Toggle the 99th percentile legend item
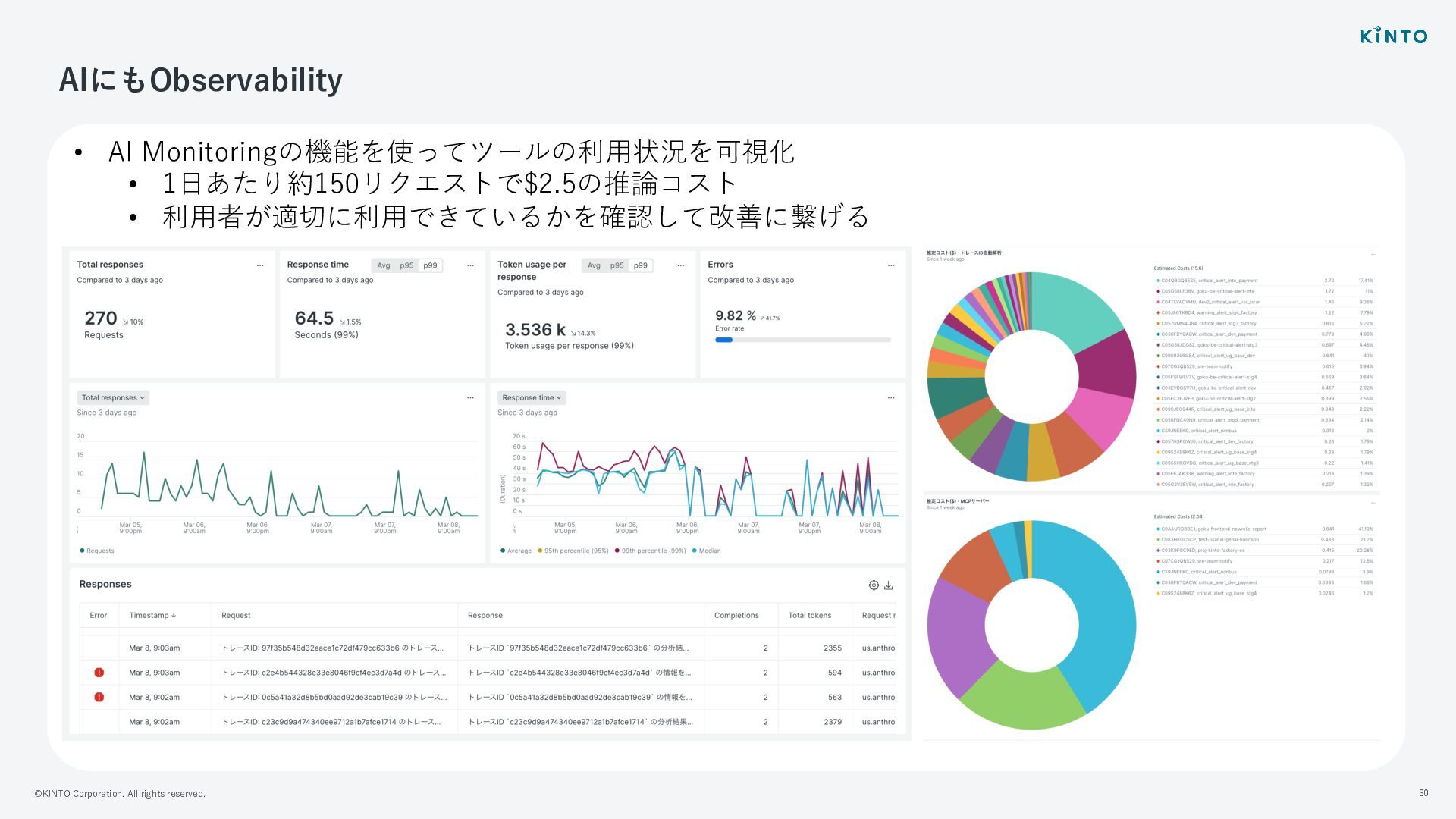1456x819 pixels. (x=653, y=551)
